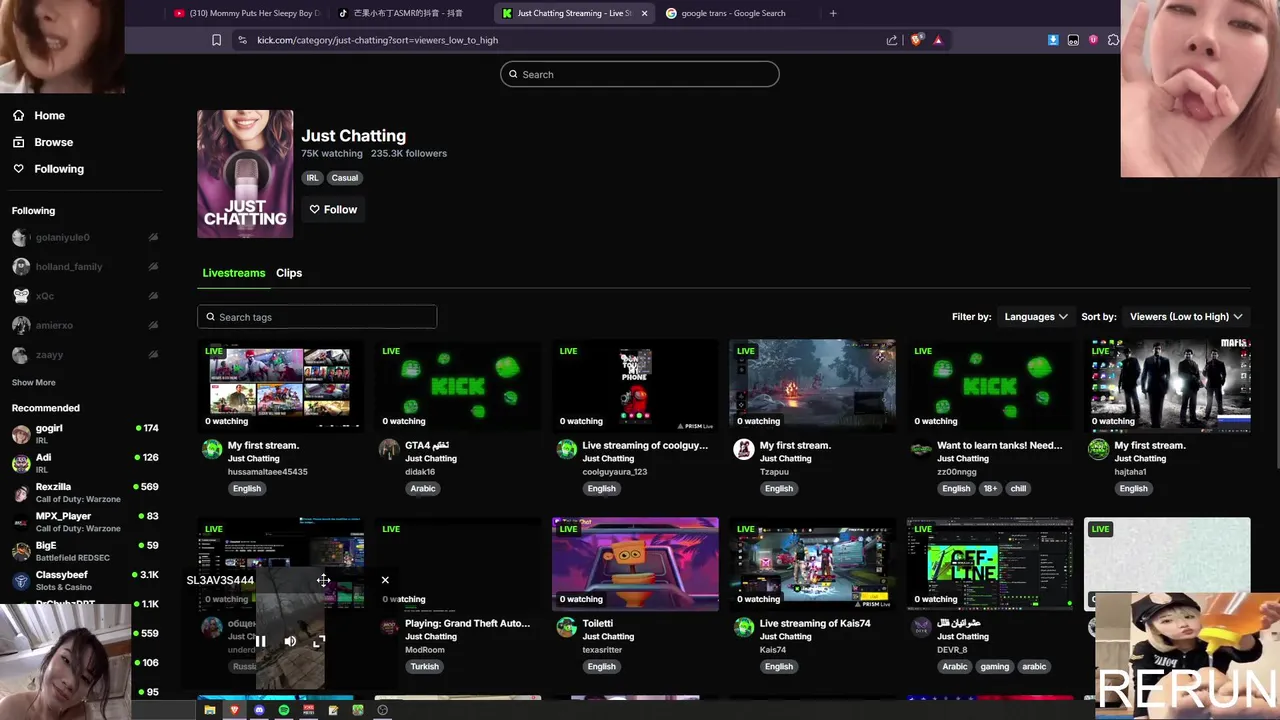Close the Just Chatting Streaming browser tab
Viewport: 1280px width, 720px height.
[644, 13]
